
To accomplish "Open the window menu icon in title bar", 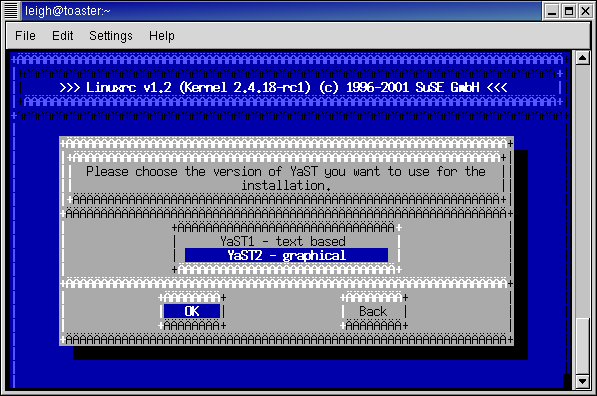I will coord(11,11).
